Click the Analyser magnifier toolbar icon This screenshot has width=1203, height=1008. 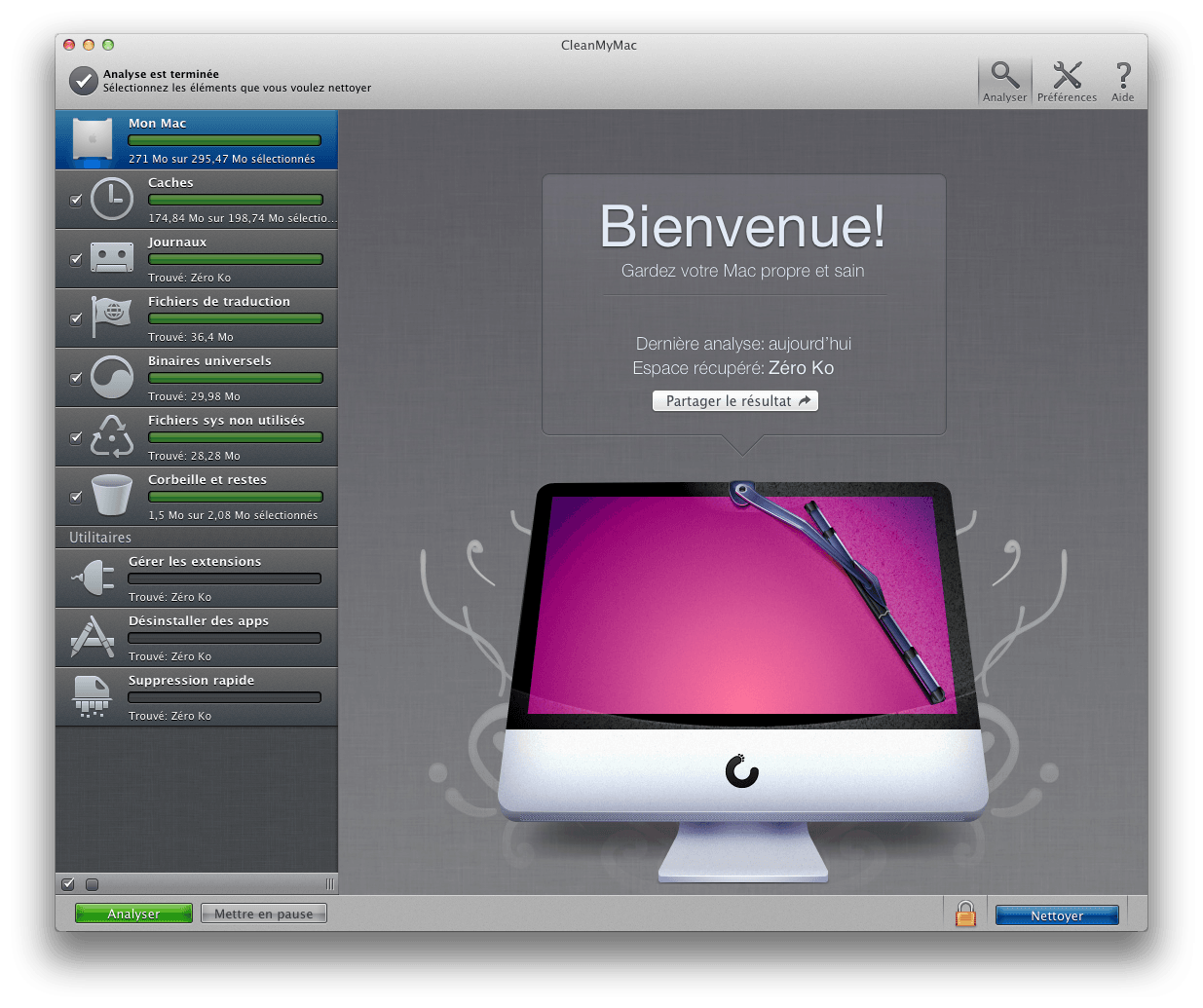(1004, 75)
